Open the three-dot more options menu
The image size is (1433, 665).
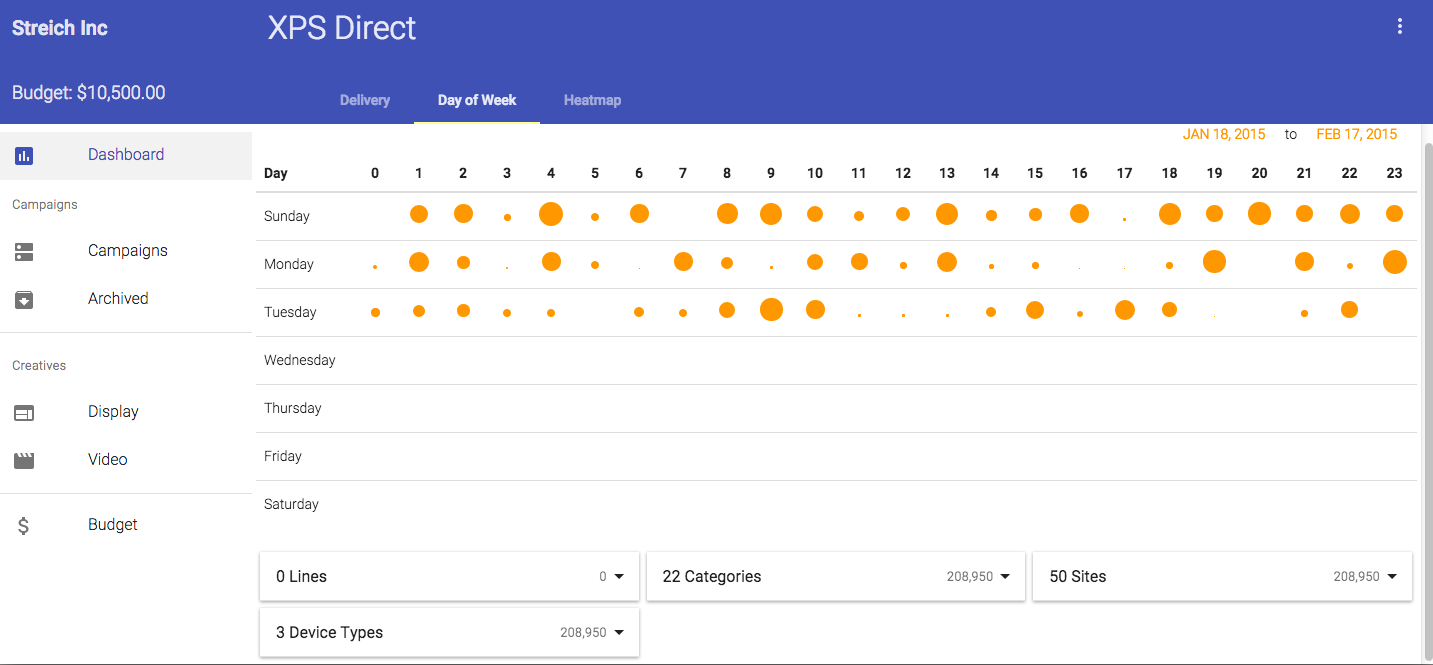(1400, 27)
